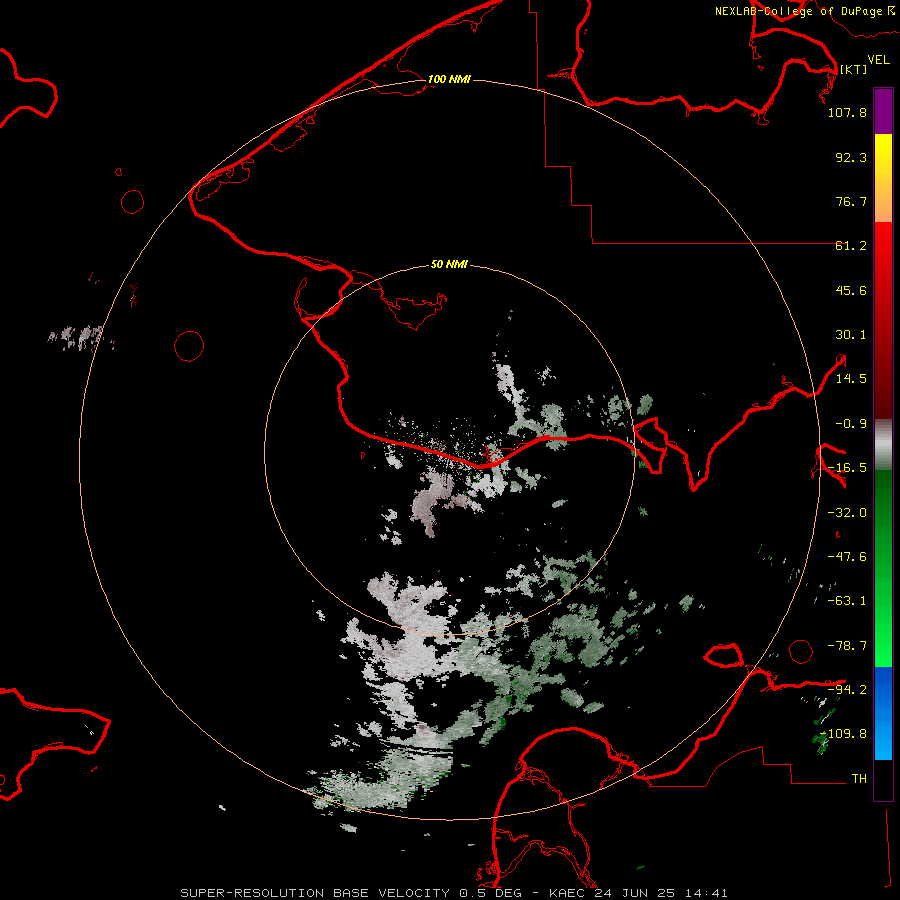Image resolution: width=900 pixels, height=900 pixels.
Task: Click the 100 NMI range ring label
Action: [x=449, y=79]
